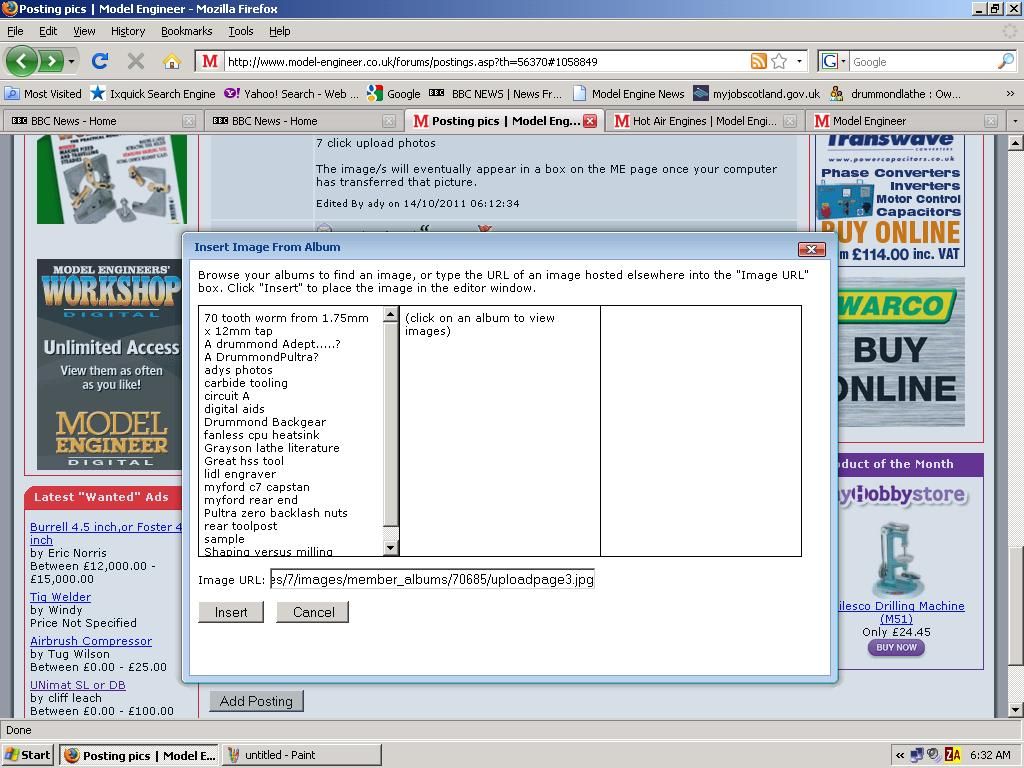Open the address bar history dropdown
1024x768 pixels.
coord(799,61)
